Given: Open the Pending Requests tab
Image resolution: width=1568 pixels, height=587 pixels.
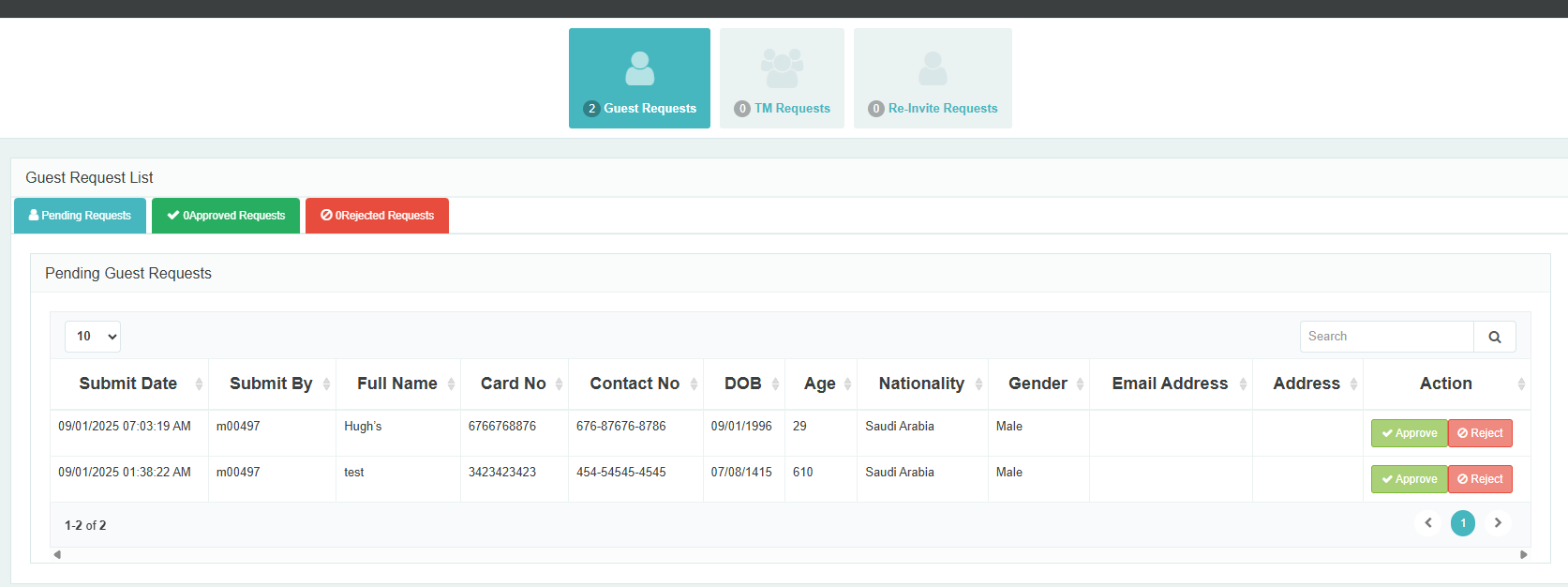Looking at the screenshot, I should [x=80, y=216].
